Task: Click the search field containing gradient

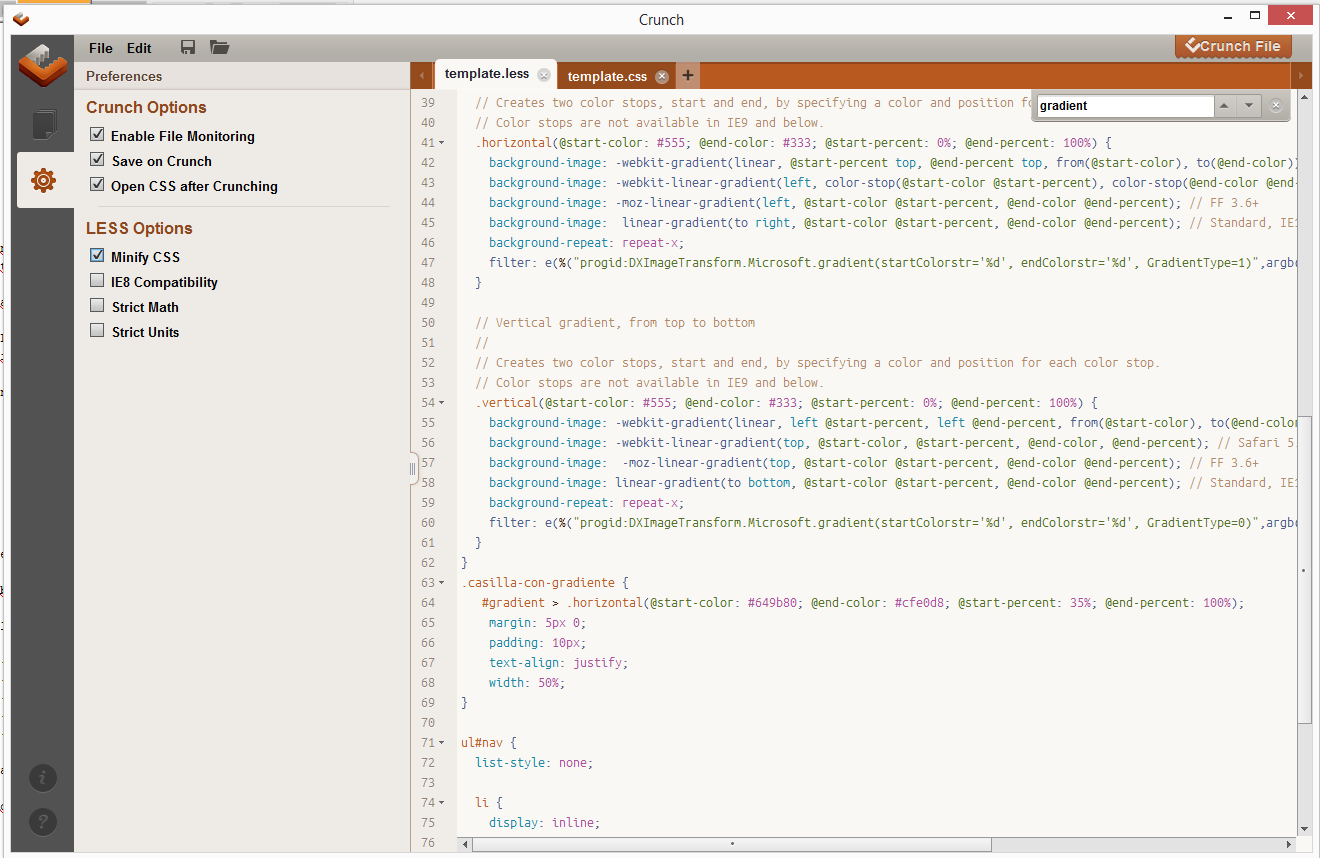Action: [1125, 105]
